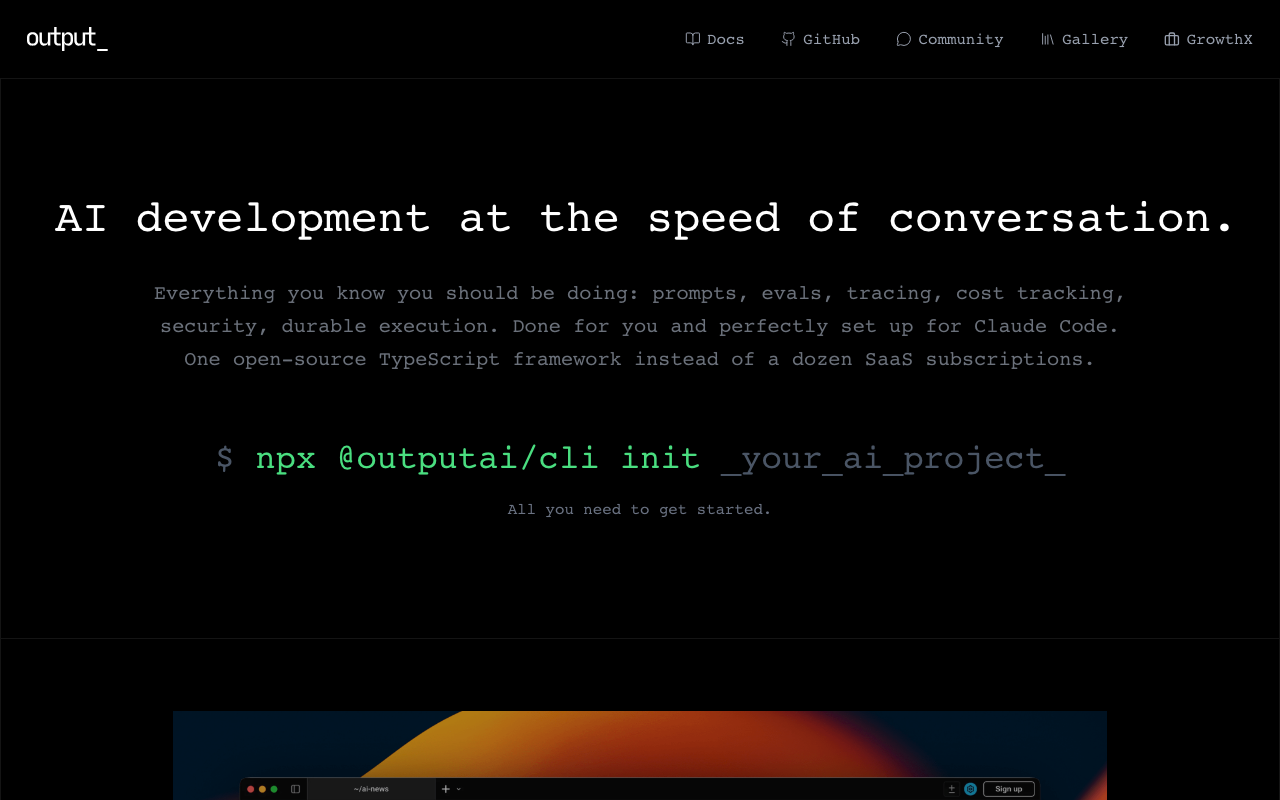Click the blue round avatar icon in the demo

pos(970,789)
